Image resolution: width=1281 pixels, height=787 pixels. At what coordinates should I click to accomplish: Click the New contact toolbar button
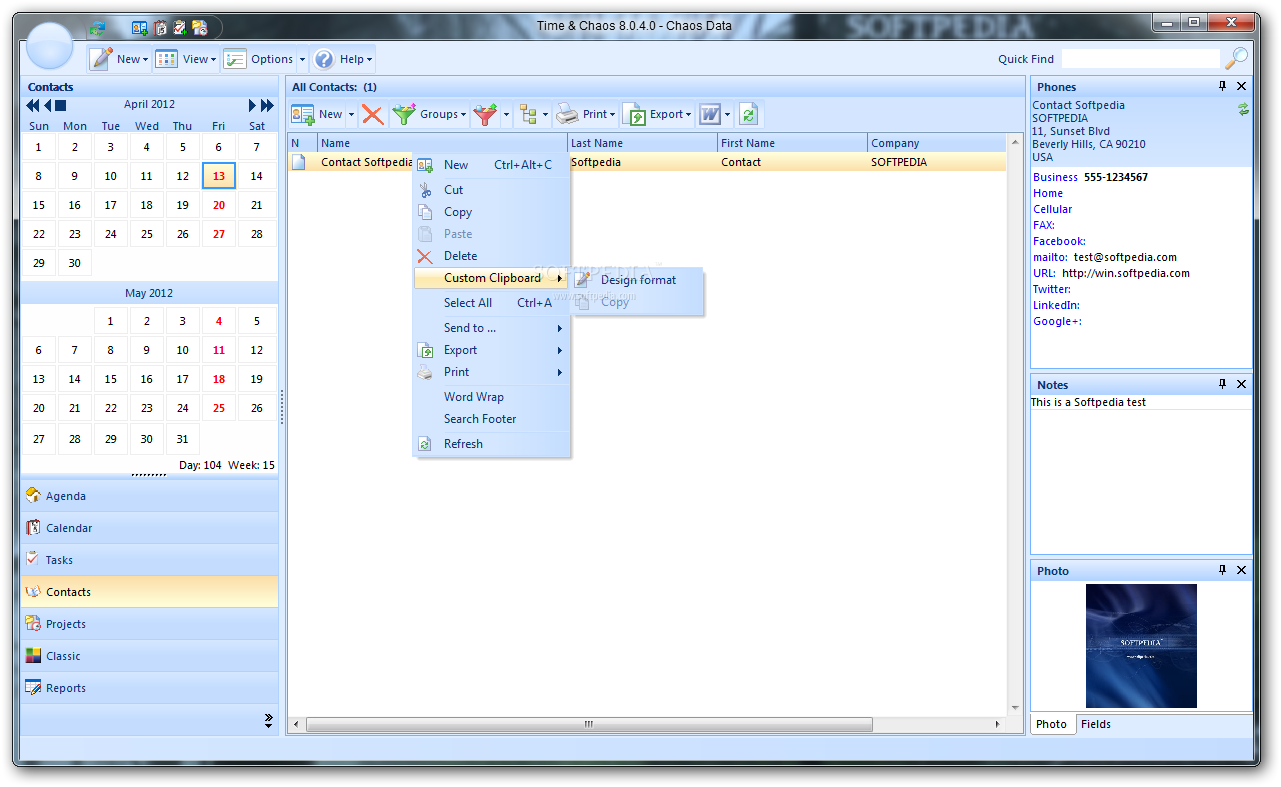pos(317,114)
